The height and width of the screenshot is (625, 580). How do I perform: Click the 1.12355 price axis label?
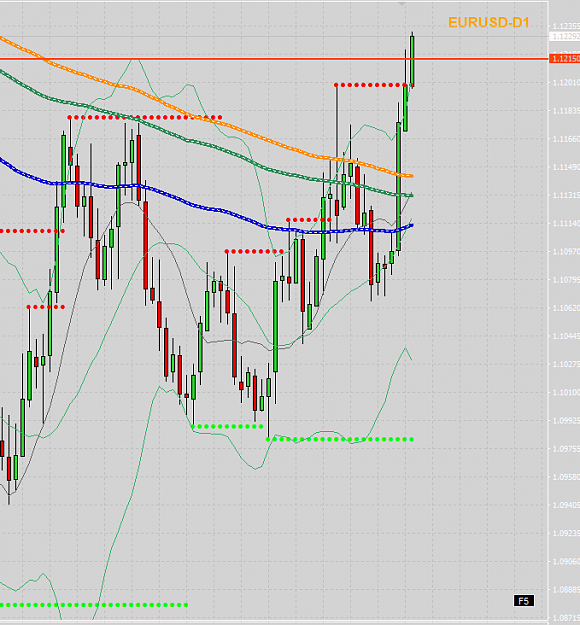566,26
